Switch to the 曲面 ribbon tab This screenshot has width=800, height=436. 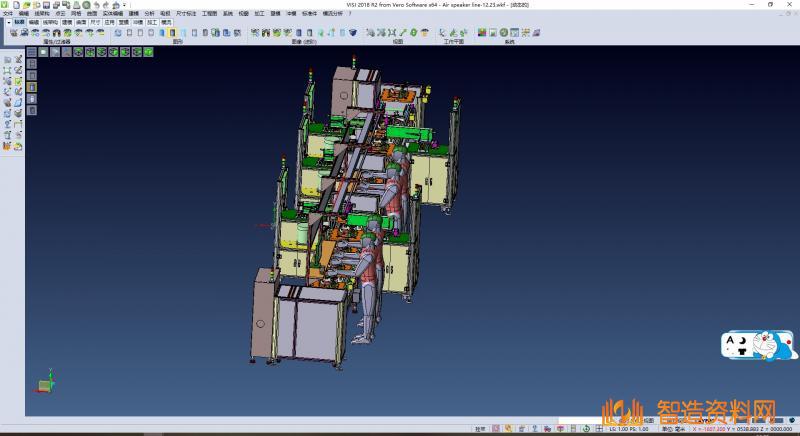click(80, 20)
